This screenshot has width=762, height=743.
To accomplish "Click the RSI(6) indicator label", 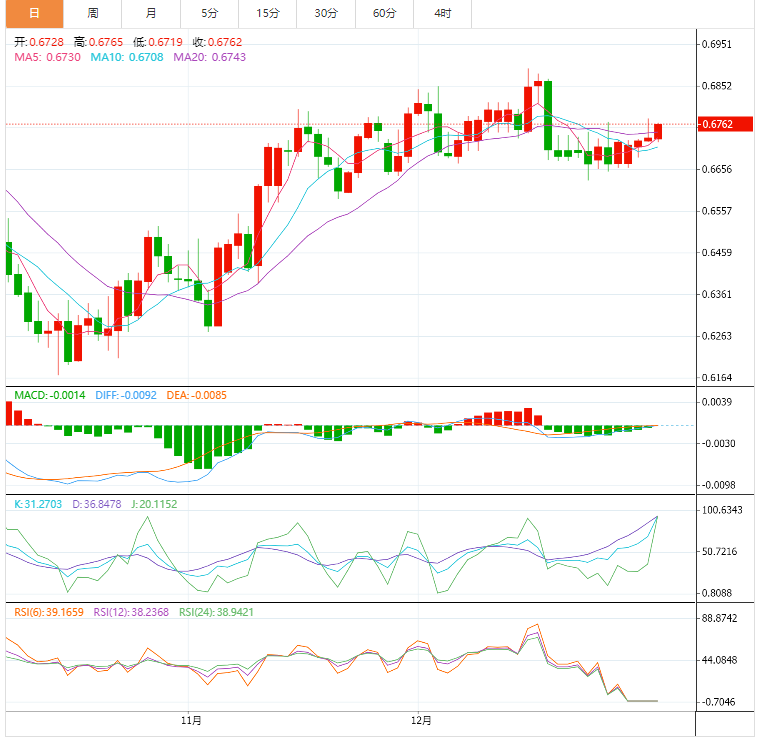I will [x=48, y=609].
